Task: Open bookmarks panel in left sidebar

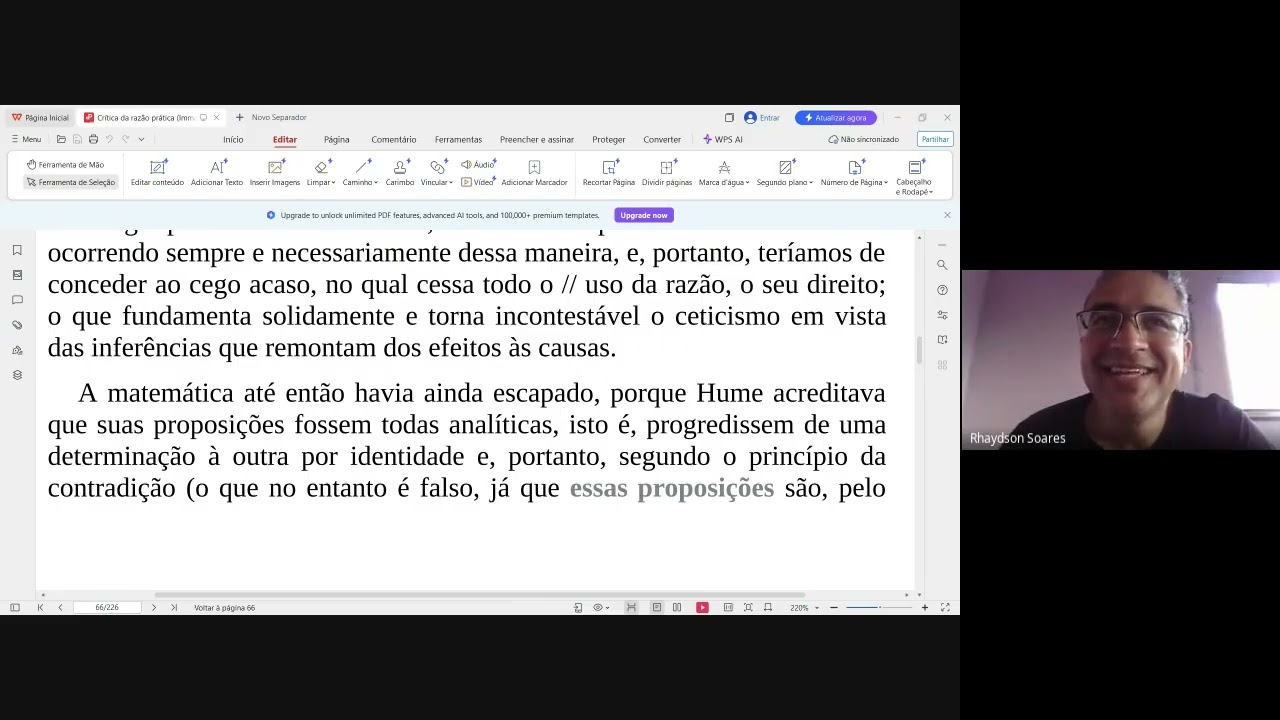Action: (x=17, y=250)
